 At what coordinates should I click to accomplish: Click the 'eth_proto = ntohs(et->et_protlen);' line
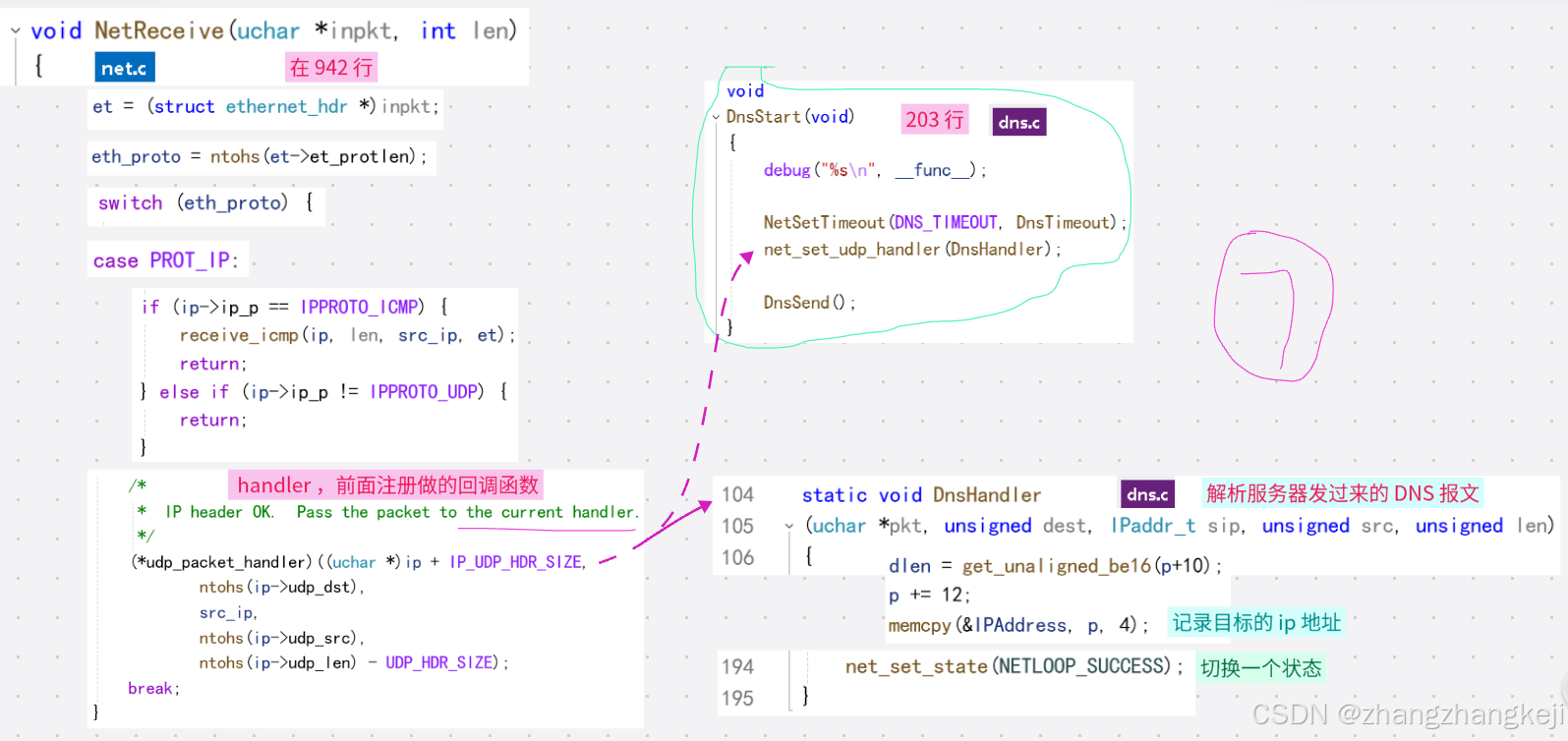pyautogui.click(x=259, y=156)
